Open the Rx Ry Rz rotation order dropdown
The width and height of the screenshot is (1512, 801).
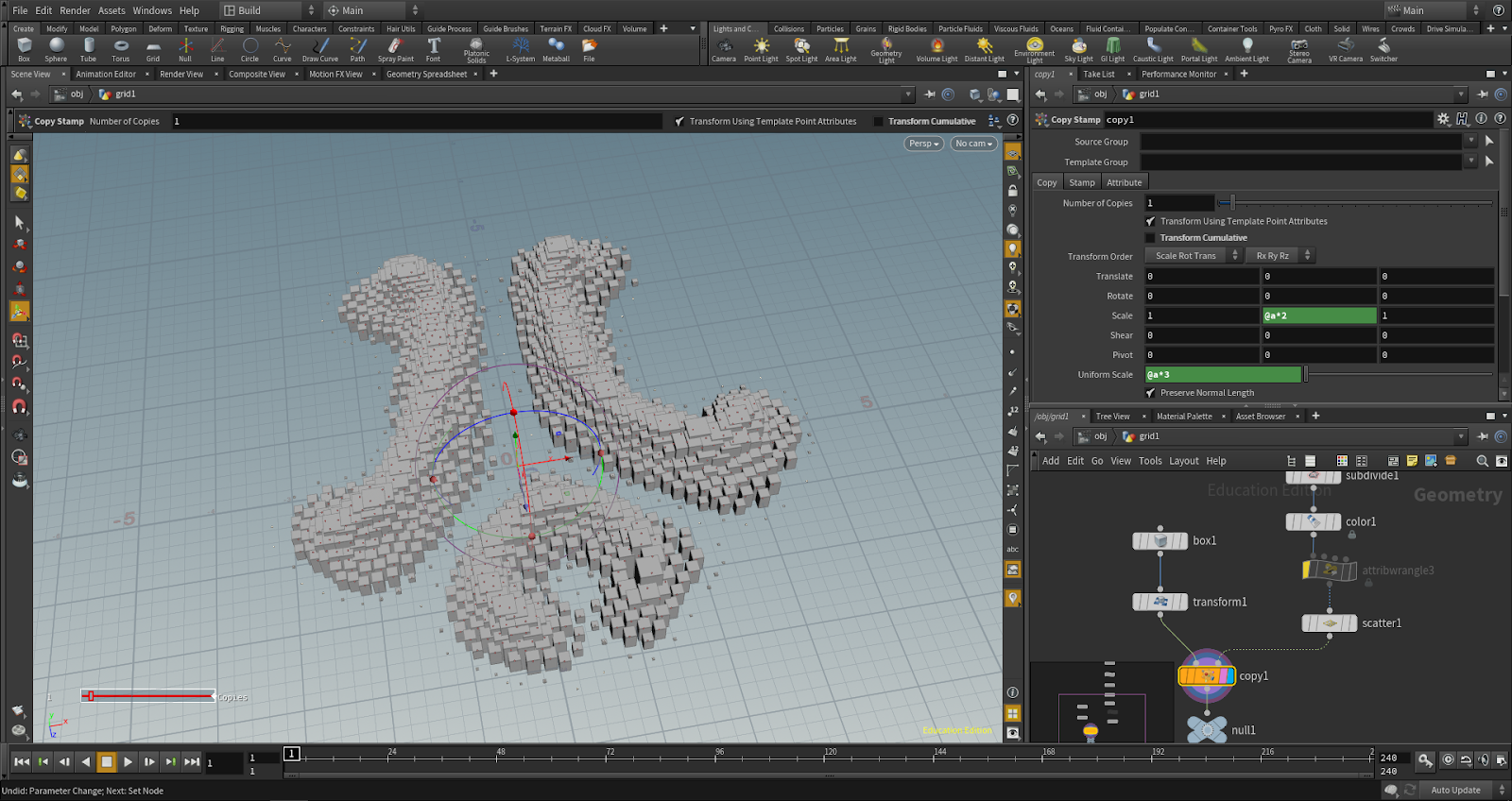1280,256
